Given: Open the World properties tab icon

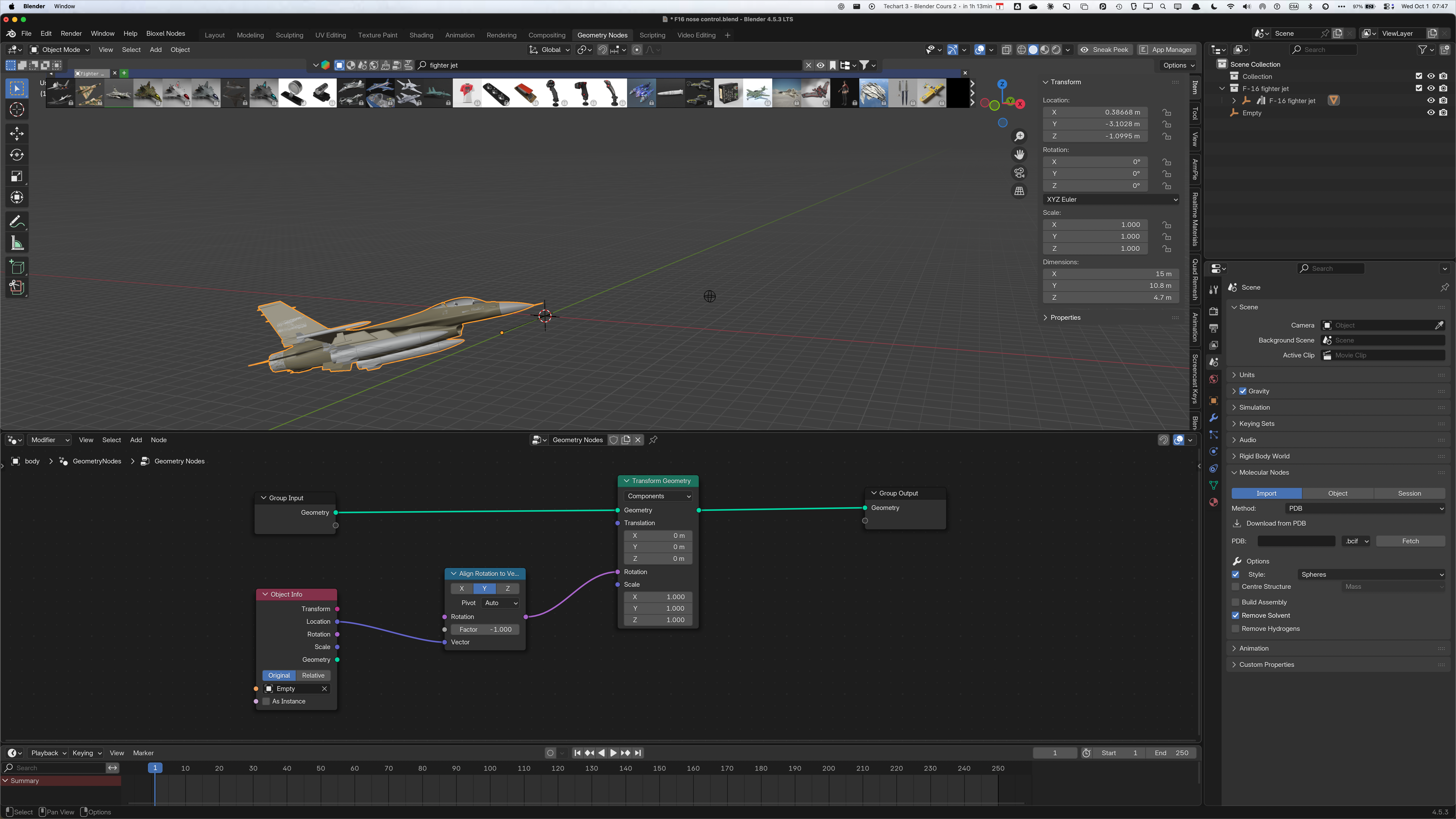Looking at the screenshot, I should 1214,379.
